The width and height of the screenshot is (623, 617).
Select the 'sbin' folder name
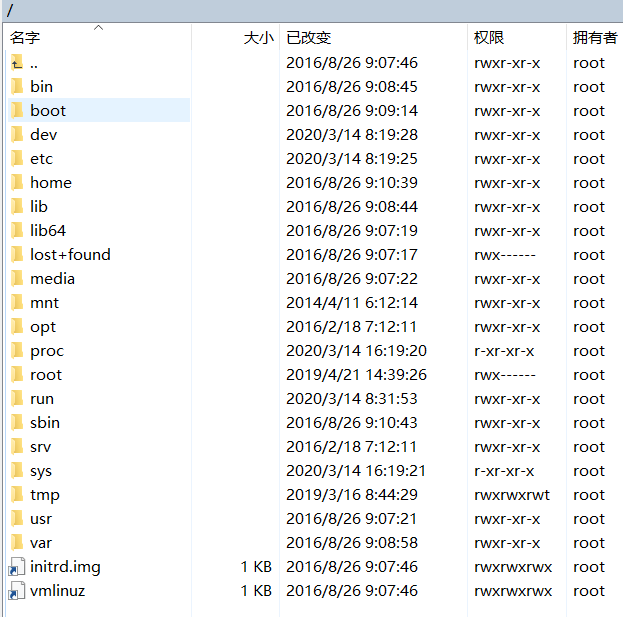[x=45, y=423]
